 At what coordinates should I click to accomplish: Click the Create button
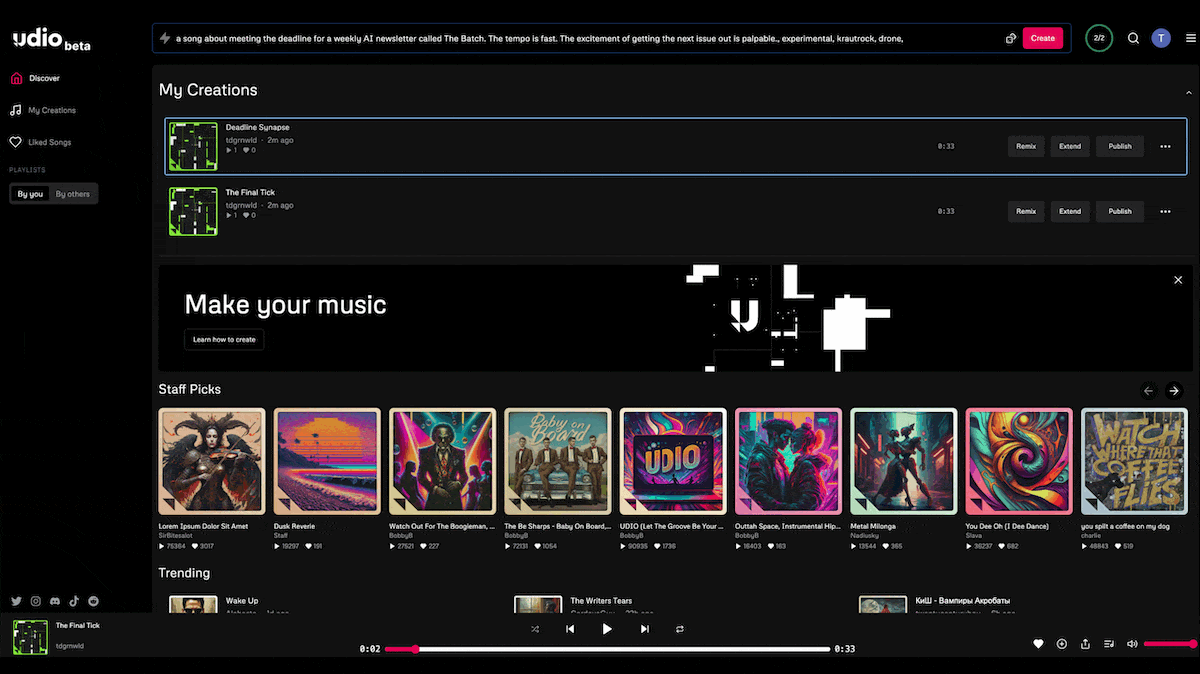point(1042,39)
